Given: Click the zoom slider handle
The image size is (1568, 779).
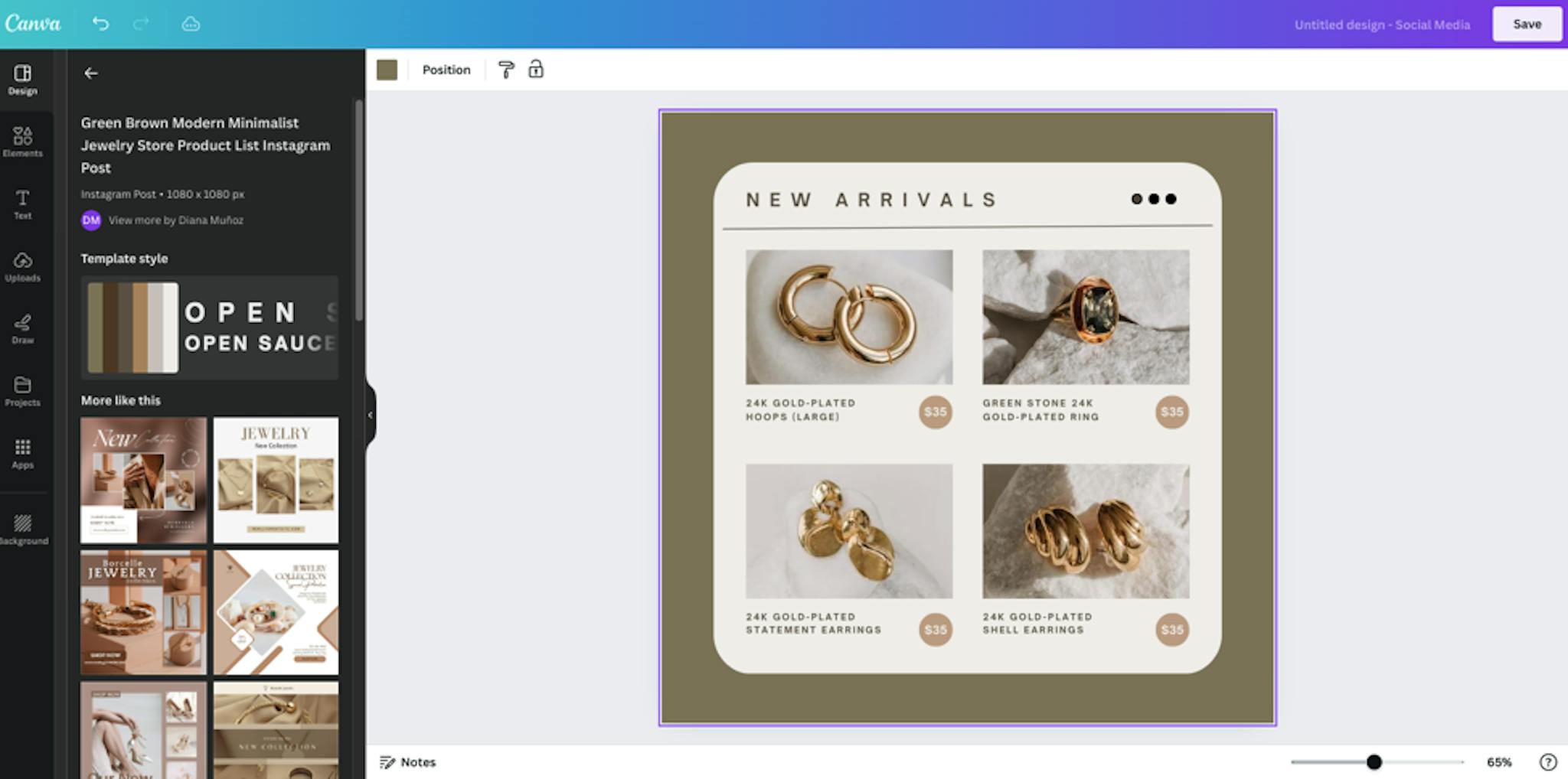Looking at the screenshot, I should (1374, 762).
